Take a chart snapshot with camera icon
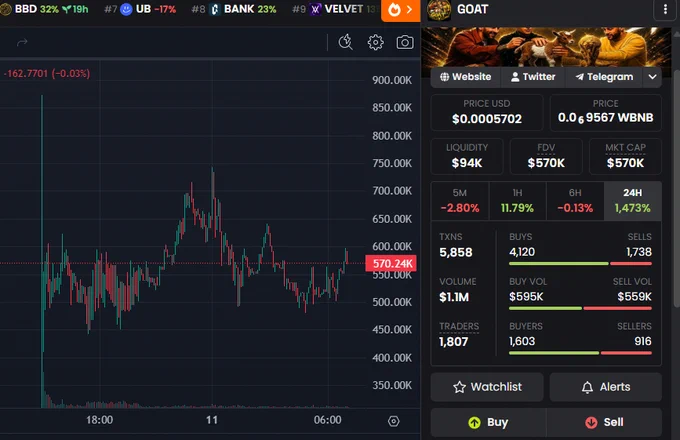 point(405,42)
